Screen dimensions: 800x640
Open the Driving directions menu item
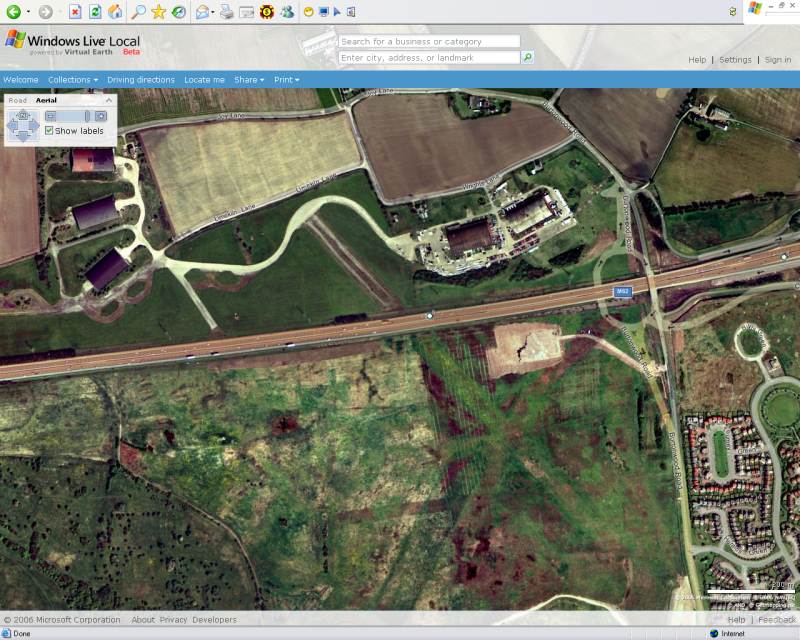point(141,79)
